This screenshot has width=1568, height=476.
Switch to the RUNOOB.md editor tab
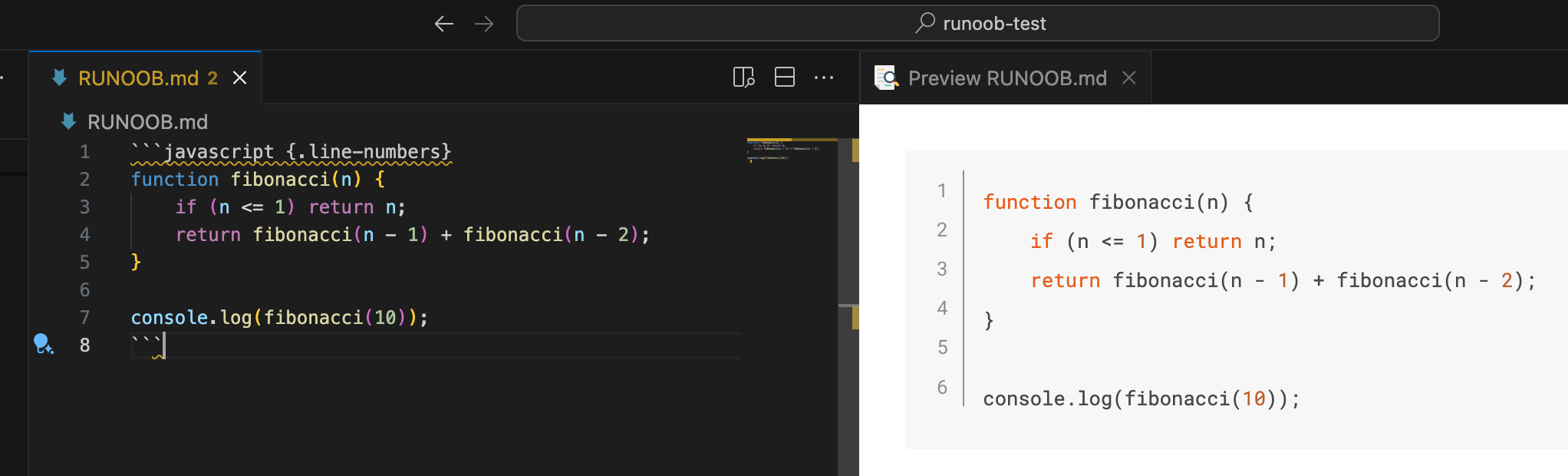(x=138, y=78)
